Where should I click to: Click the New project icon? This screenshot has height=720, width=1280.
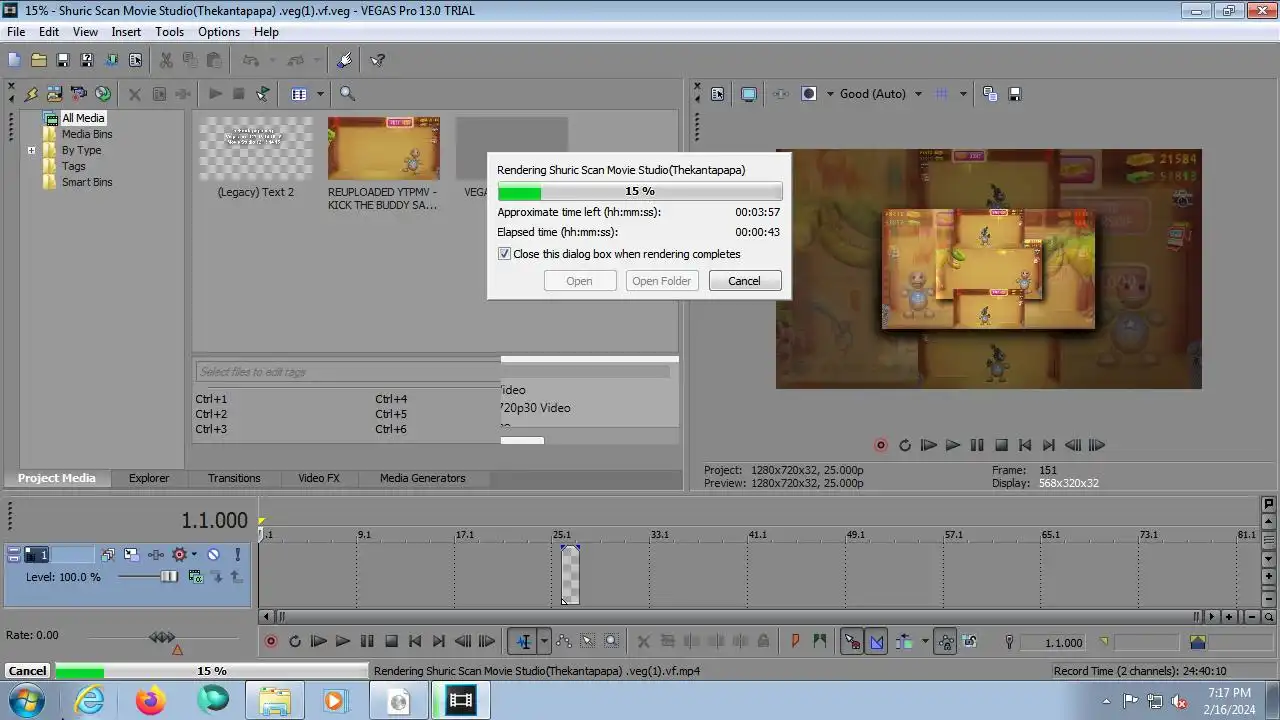(14, 60)
